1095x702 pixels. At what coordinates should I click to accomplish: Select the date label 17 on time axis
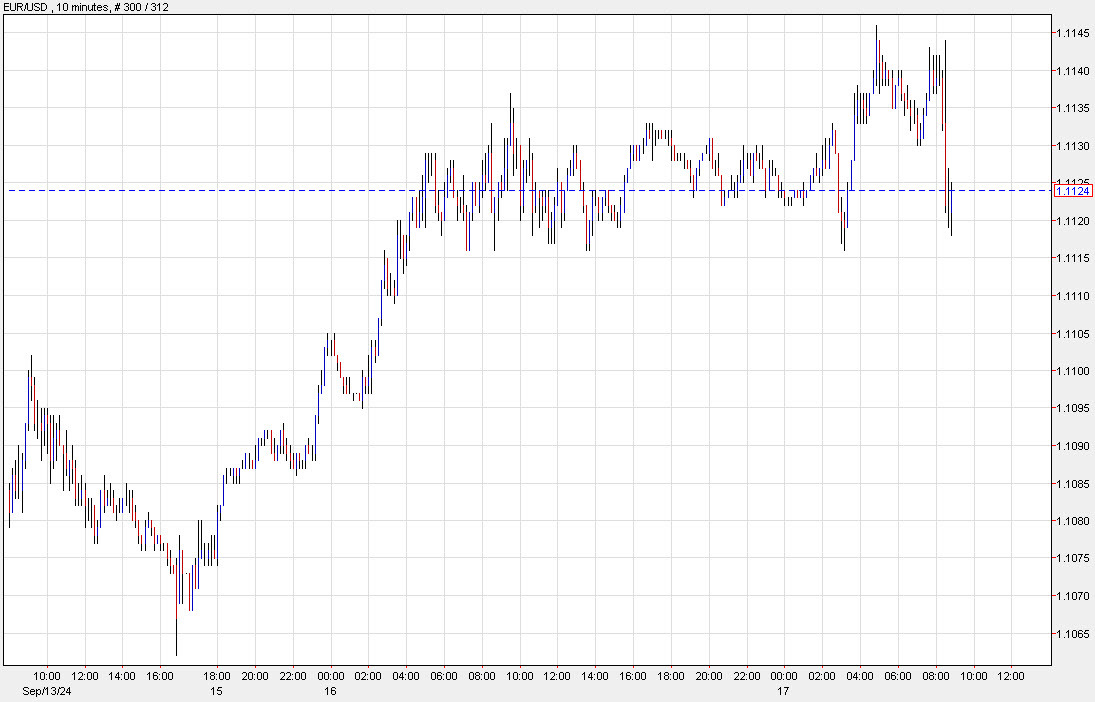[x=784, y=691]
